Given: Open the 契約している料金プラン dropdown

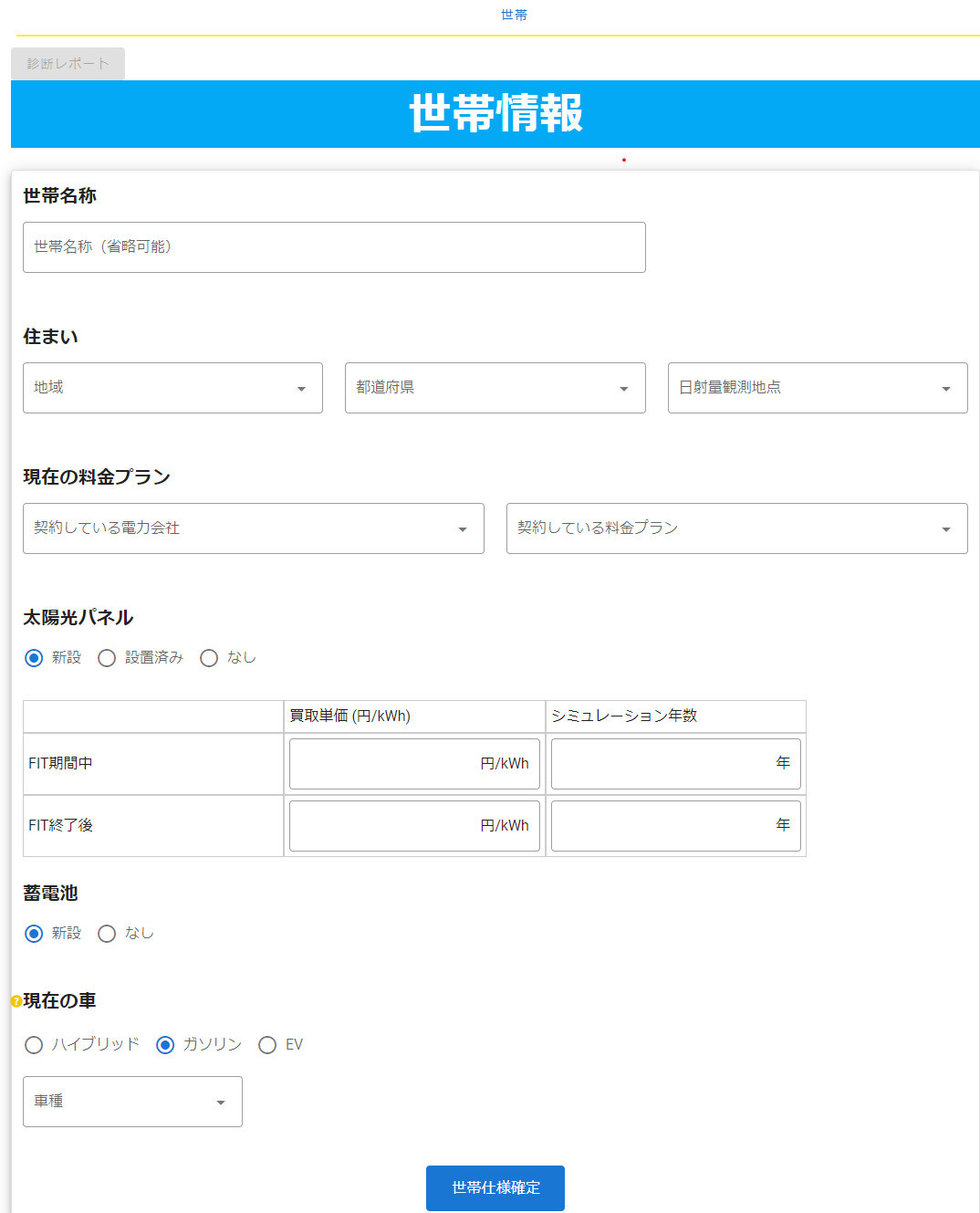Looking at the screenshot, I should (x=737, y=528).
